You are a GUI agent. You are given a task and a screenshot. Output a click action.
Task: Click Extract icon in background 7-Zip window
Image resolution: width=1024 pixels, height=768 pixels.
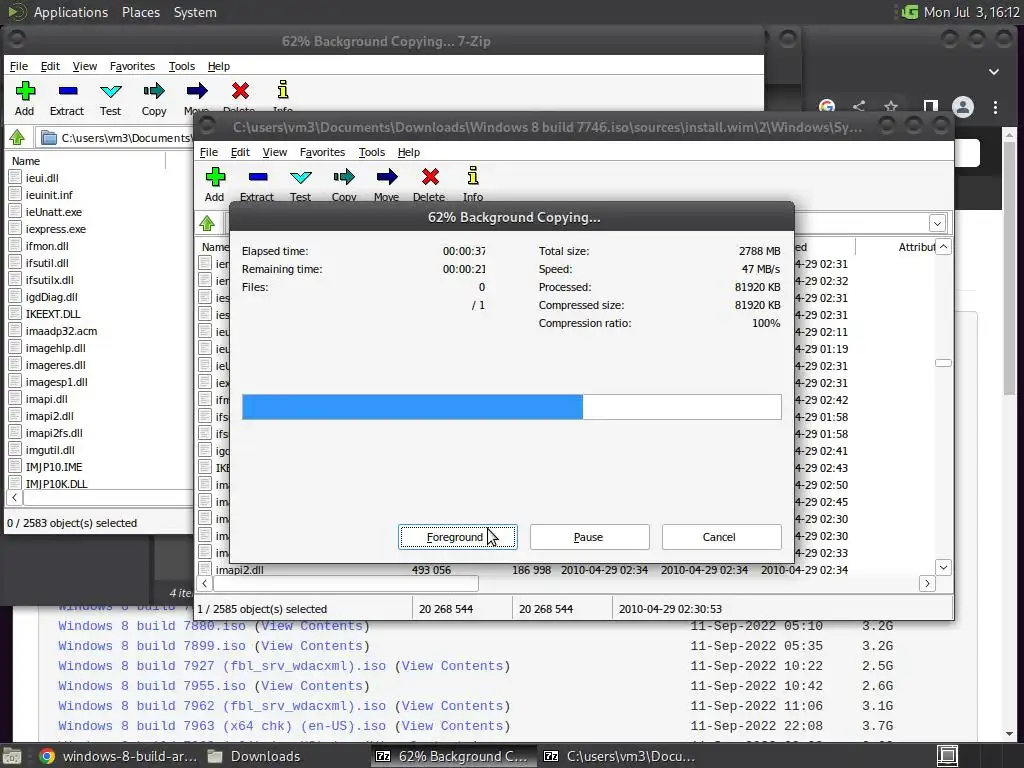(x=67, y=91)
